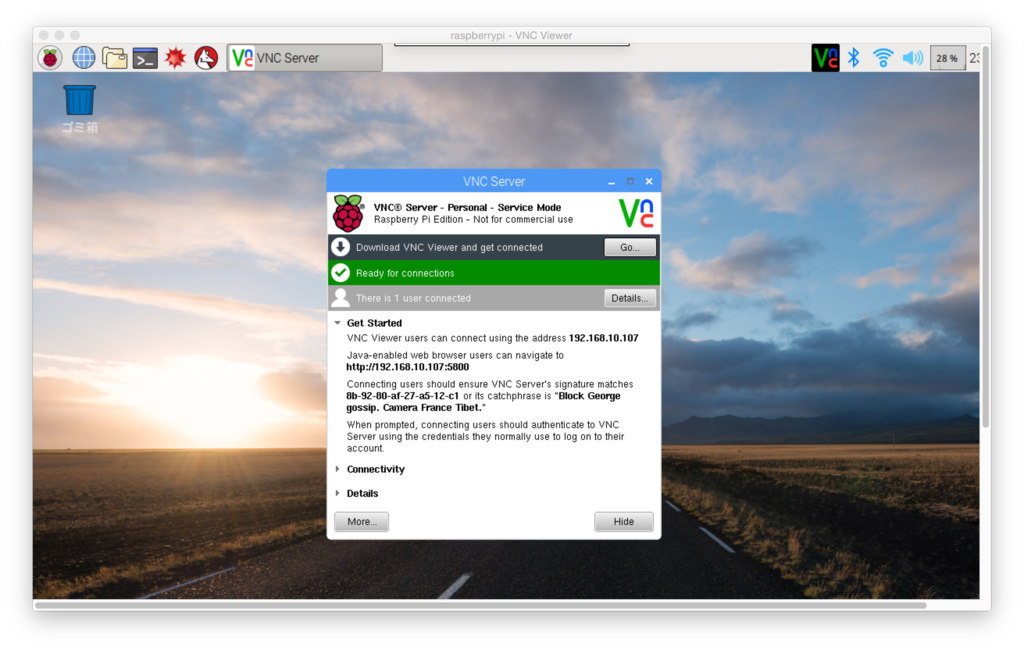Open Mathematica red spiky icon
Image resolution: width=1024 pixels, height=650 pixels.
pos(175,58)
